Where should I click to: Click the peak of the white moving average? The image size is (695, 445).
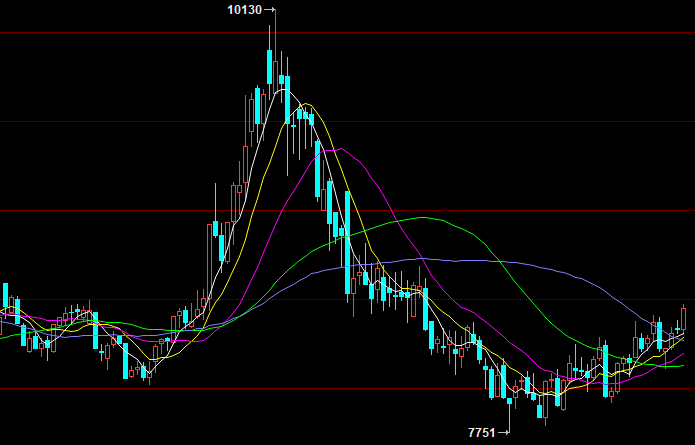pyautogui.click(x=285, y=91)
